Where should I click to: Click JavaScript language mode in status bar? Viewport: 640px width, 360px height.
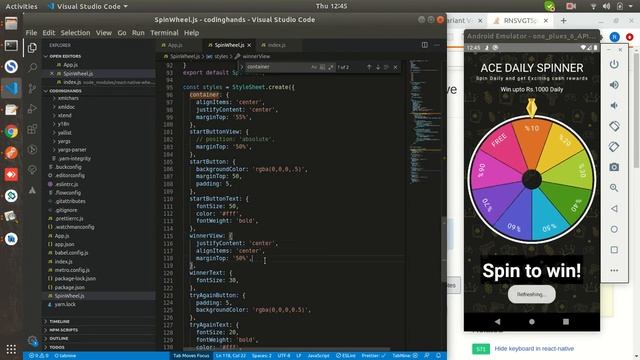318,356
